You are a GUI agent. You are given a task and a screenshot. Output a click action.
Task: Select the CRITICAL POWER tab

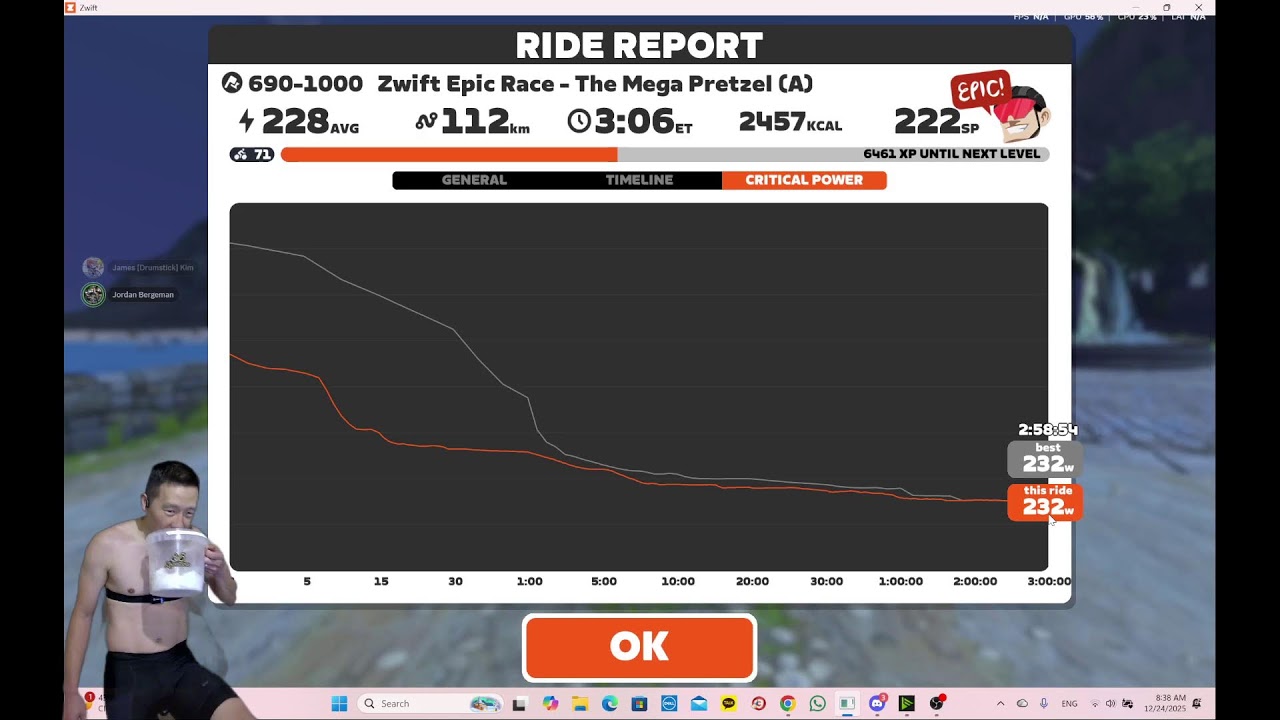(x=804, y=180)
